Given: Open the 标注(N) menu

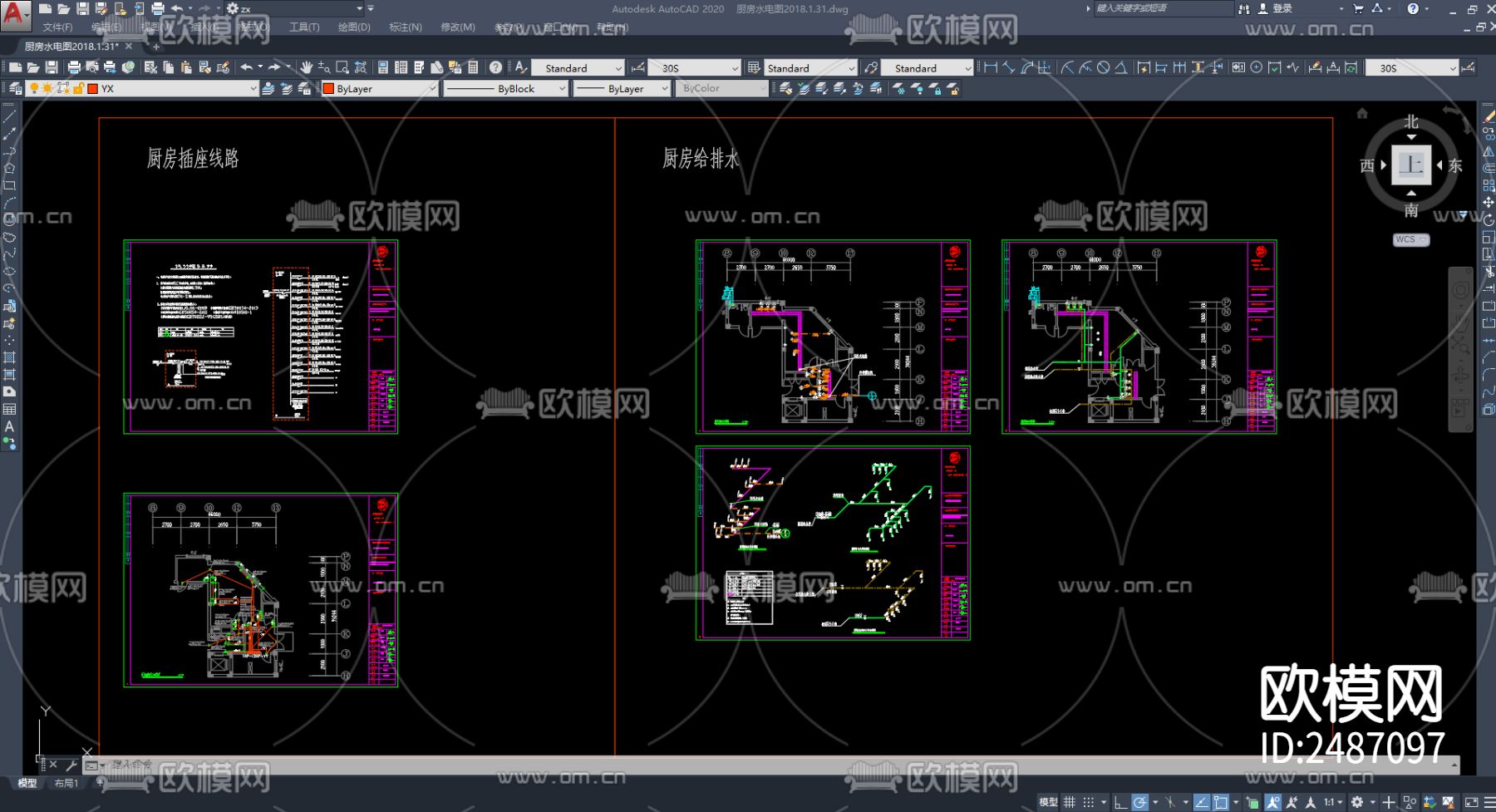Looking at the screenshot, I should point(406,27).
